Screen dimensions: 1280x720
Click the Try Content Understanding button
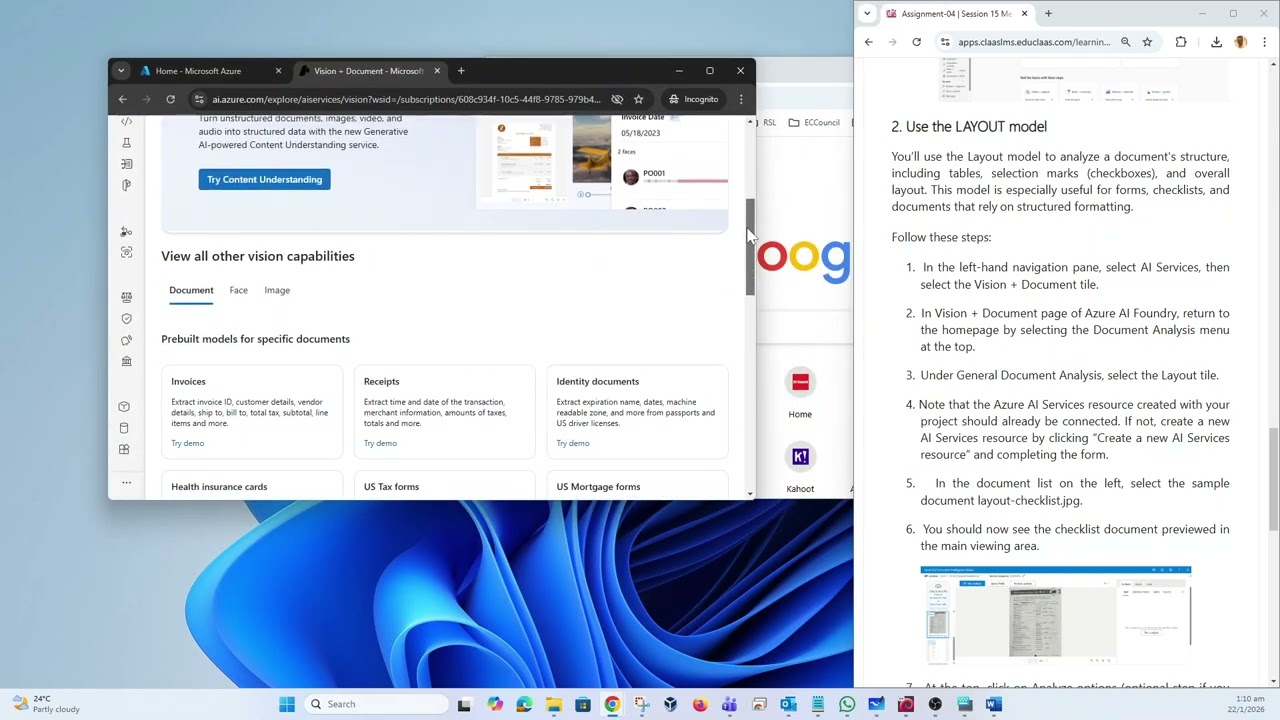click(x=264, y=179)
